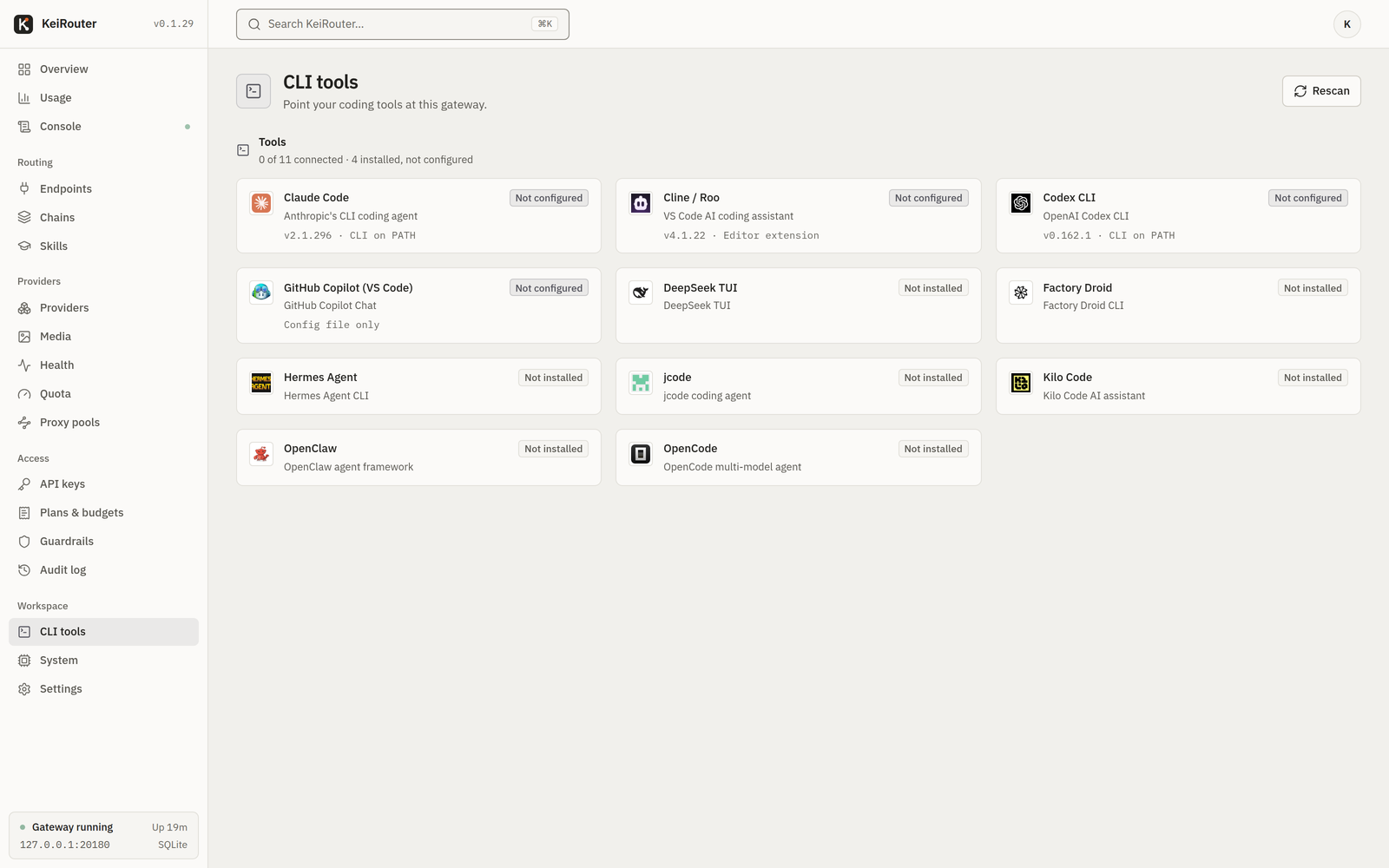
Task: Click the OpenCode tool icon
Action: point(641,454)
